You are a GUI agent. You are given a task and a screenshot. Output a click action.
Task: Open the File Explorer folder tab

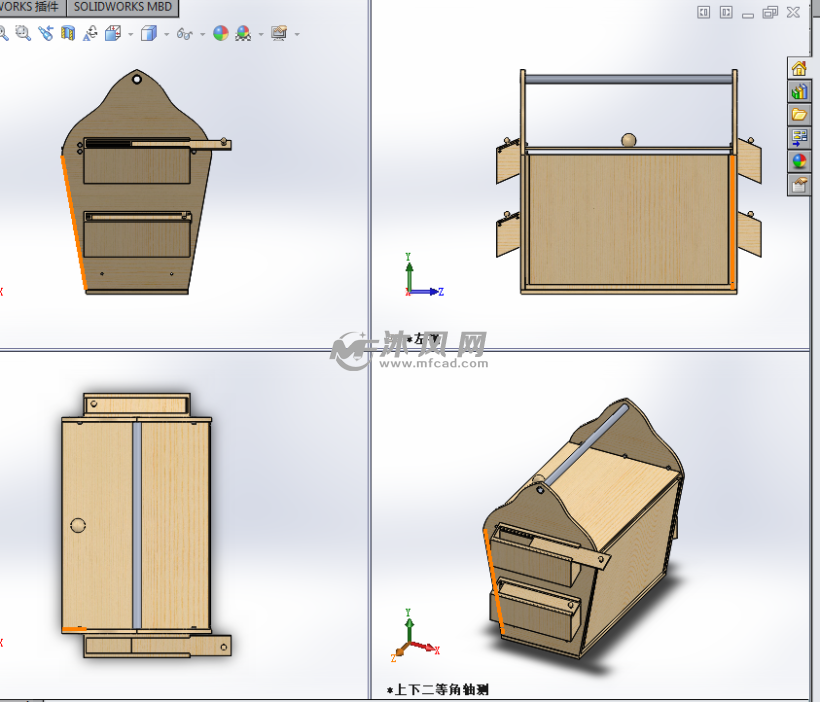click(799, 115)
